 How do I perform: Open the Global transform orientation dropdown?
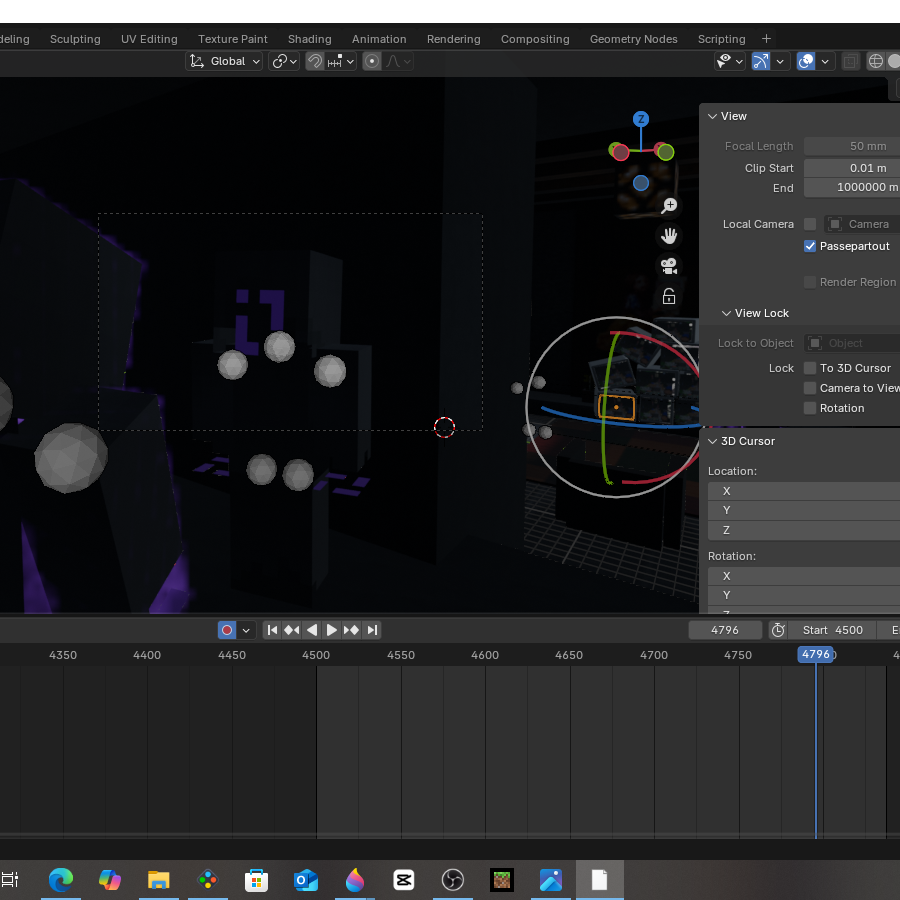tap(226, 61)
